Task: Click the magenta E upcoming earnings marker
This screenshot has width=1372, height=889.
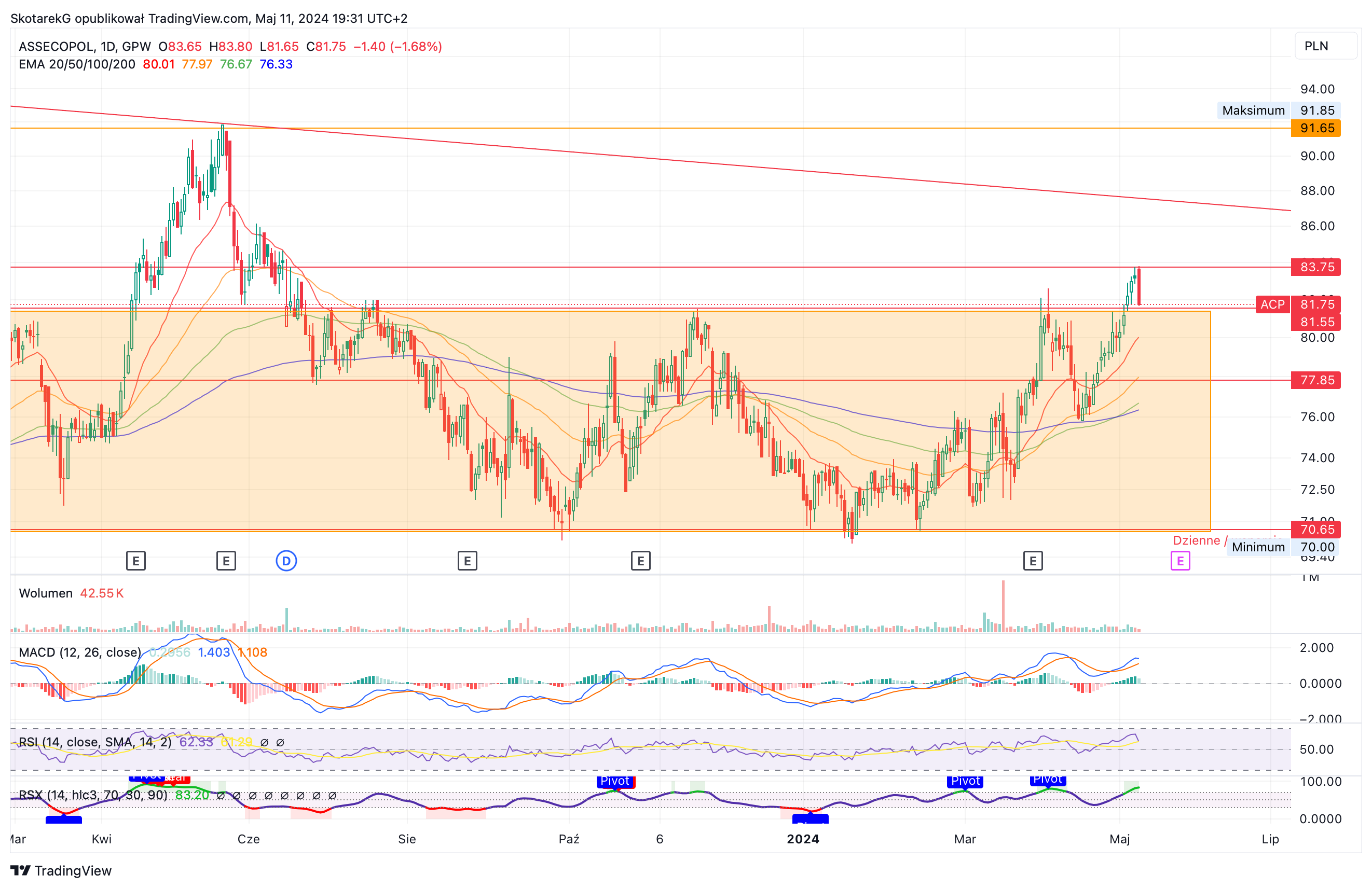Action: (1180, 561)
